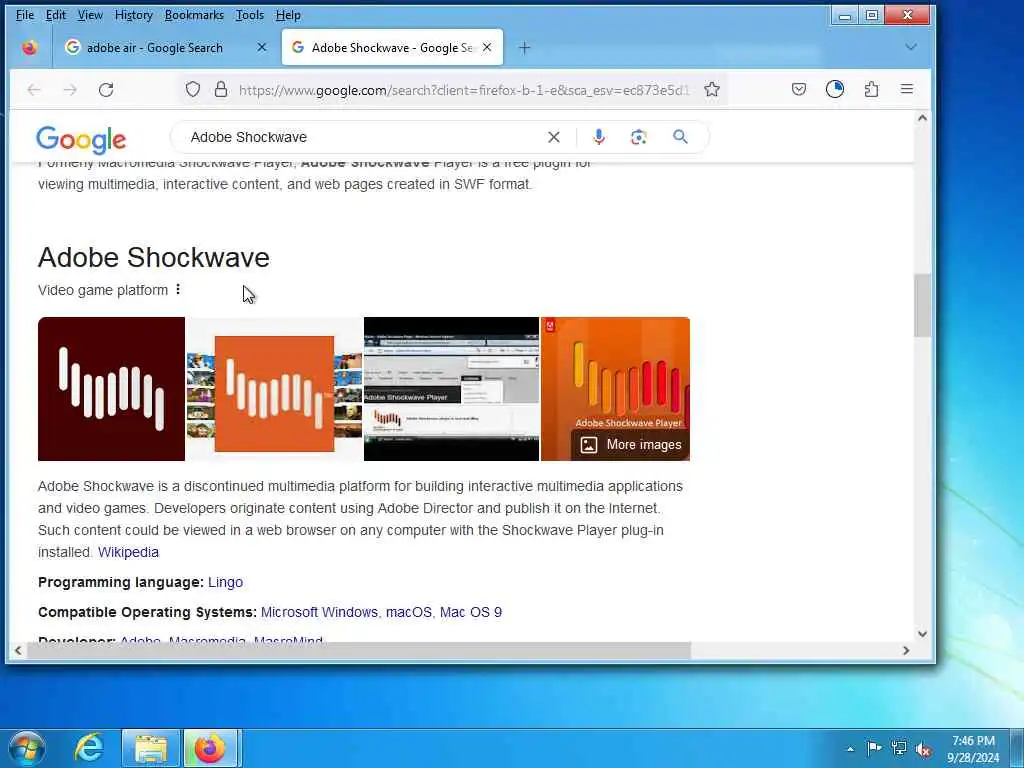The image size is (1024, 768).
Task: Click the horizontal scrollbar right arrow
Action: tap(906, 650)
